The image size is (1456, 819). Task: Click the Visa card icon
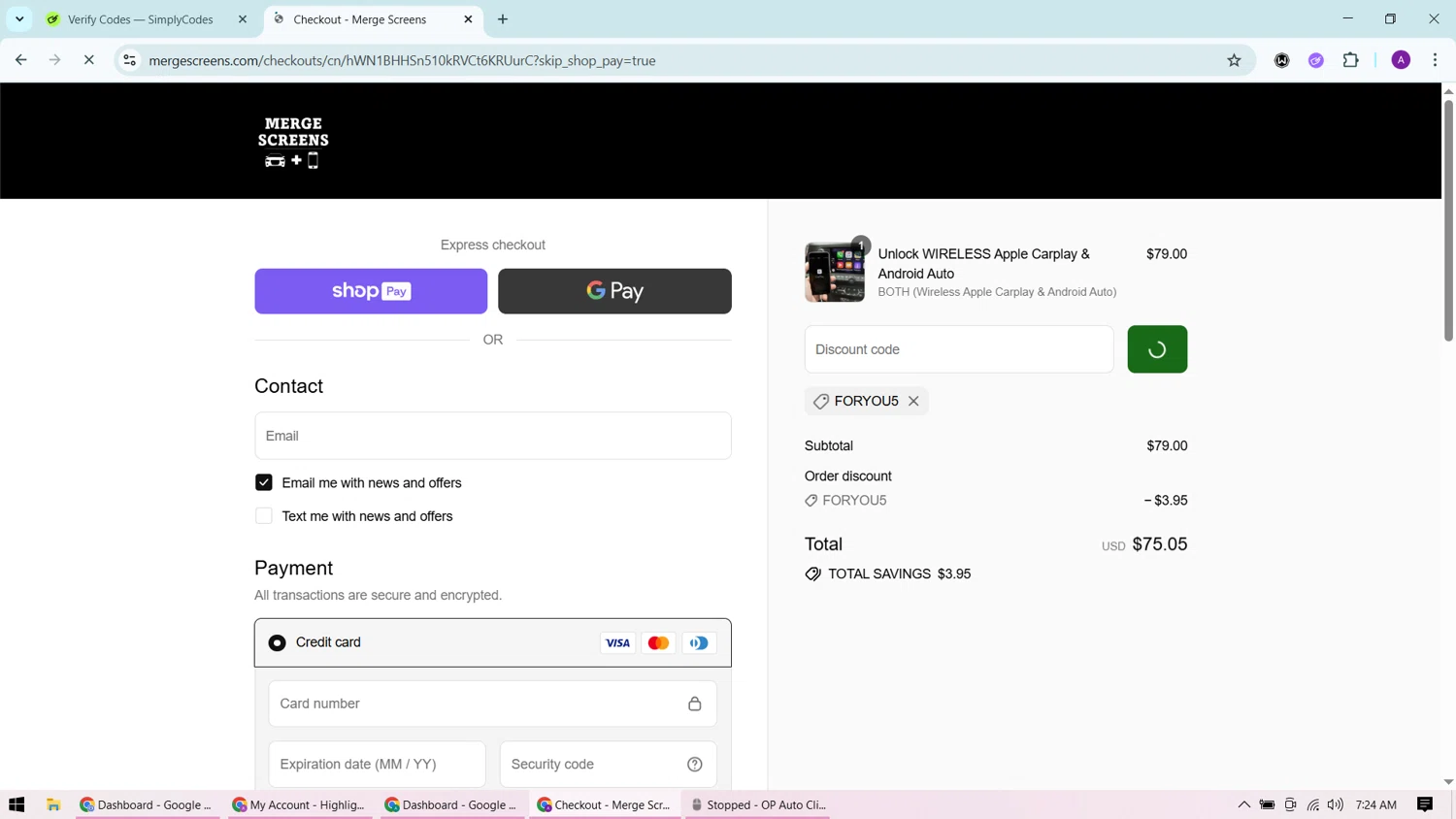coord(617,642)
